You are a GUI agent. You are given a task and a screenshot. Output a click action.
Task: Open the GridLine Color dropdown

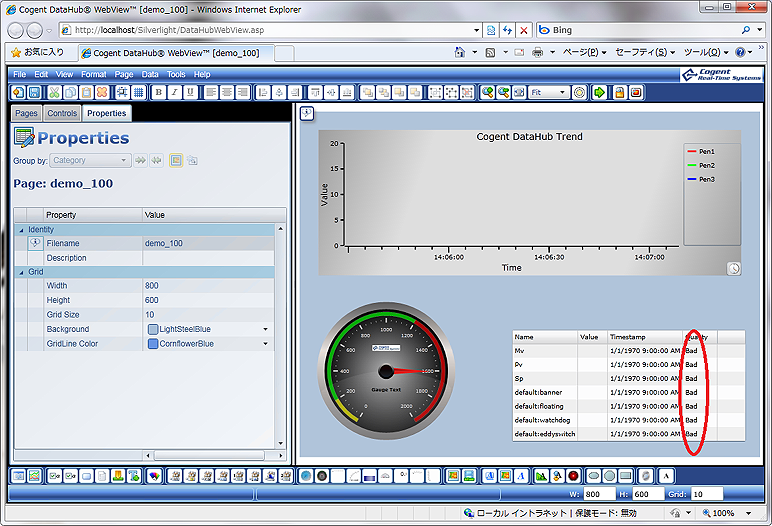click(x=265, y=344)
